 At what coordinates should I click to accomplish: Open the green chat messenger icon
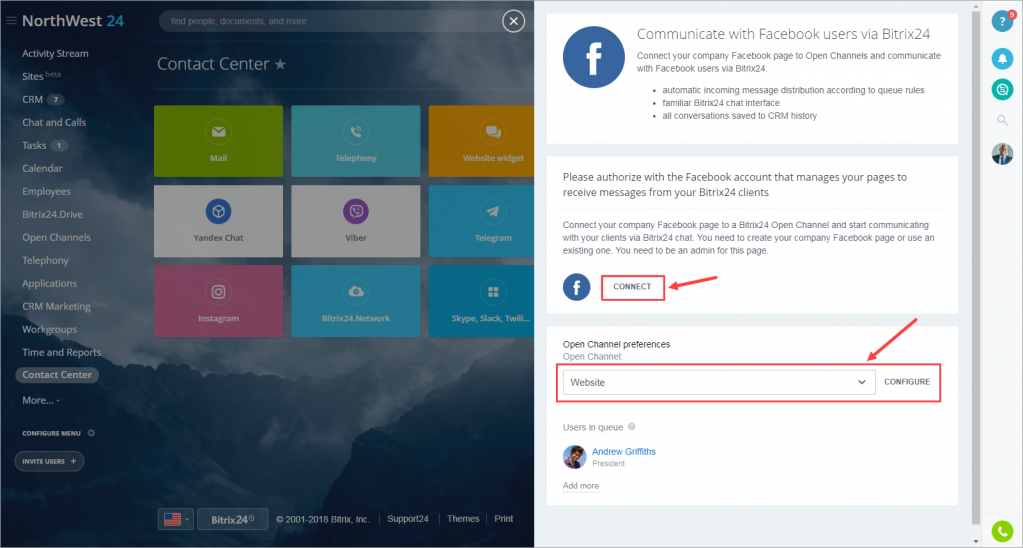click(1002, 89)
